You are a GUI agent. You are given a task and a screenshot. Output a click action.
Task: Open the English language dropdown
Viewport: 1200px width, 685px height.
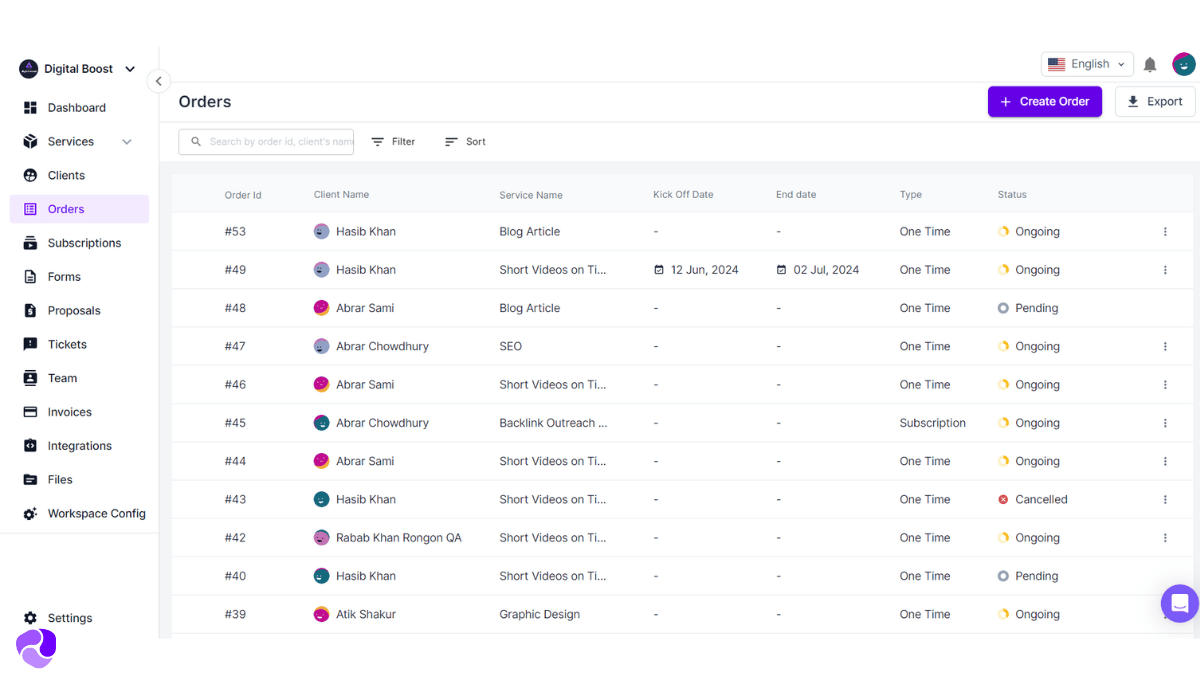click(1087, 63)
